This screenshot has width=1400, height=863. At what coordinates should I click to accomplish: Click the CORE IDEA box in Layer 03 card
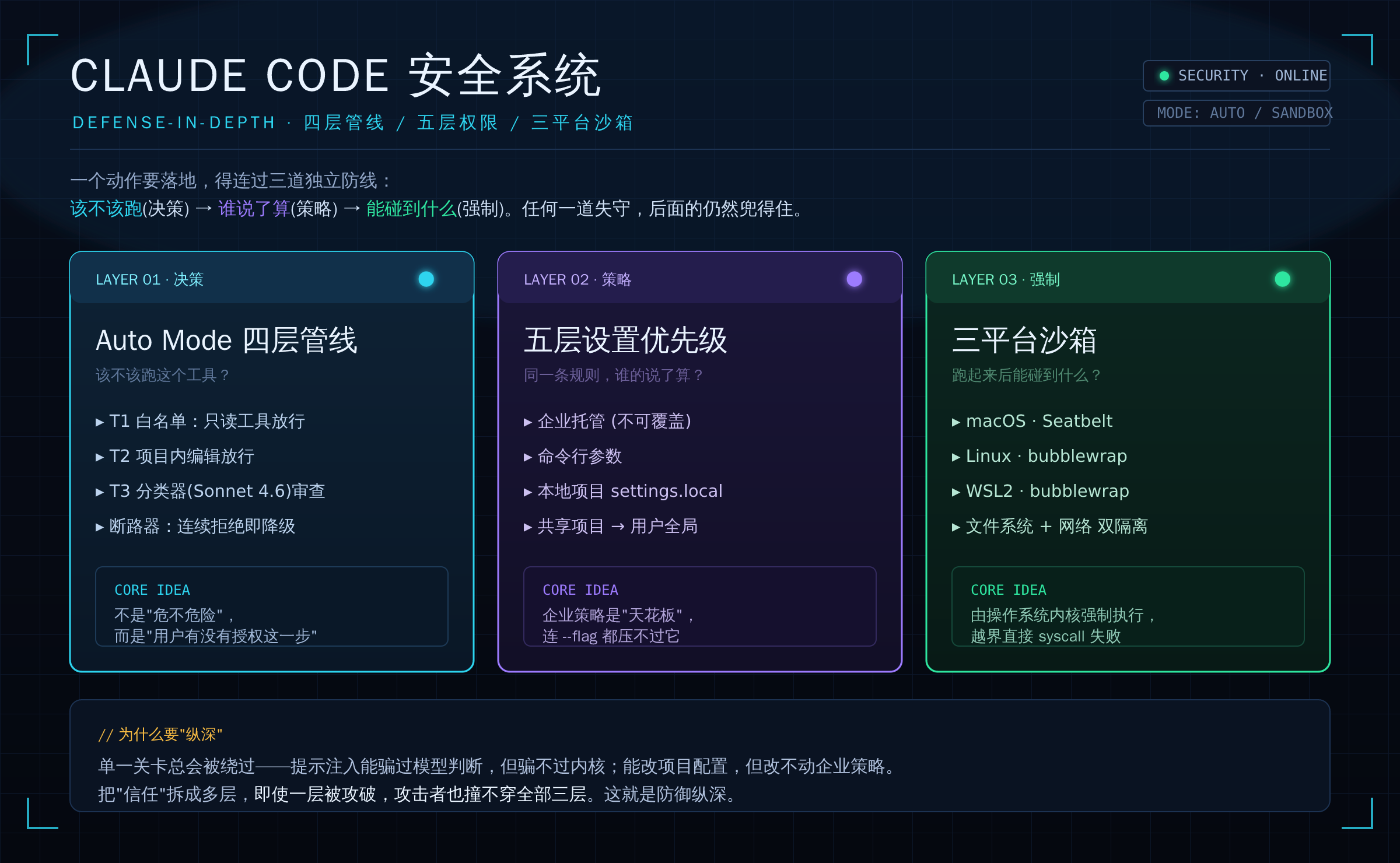1128,606
